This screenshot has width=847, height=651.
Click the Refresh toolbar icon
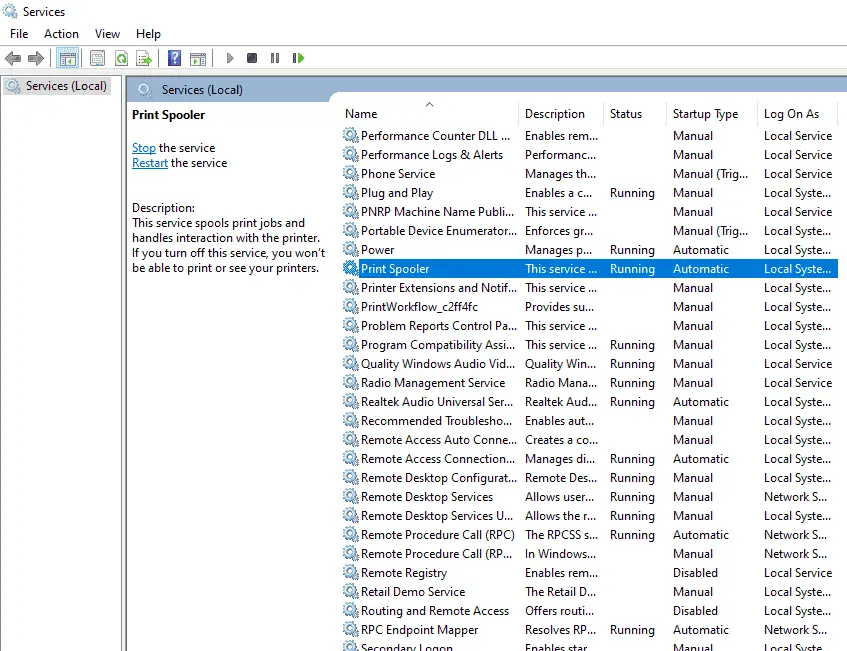coord(121,58)
